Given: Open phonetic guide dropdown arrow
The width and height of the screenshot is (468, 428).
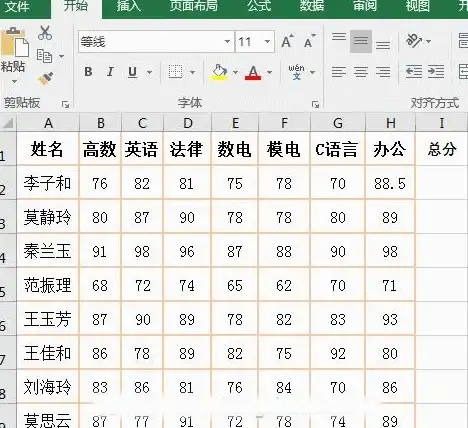Looking at the screenshot, I should (x=312, y=72).
